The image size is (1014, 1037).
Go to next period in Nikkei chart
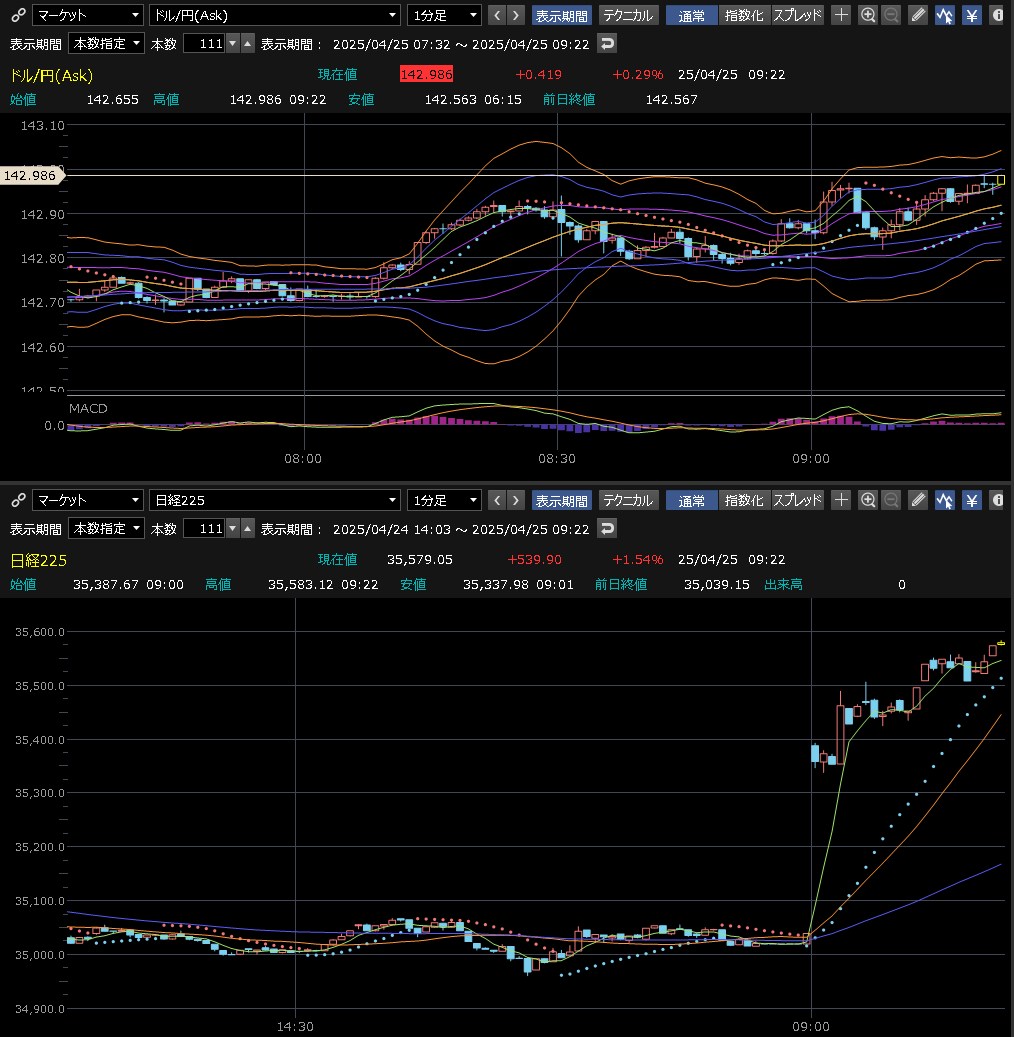point(516,500)
